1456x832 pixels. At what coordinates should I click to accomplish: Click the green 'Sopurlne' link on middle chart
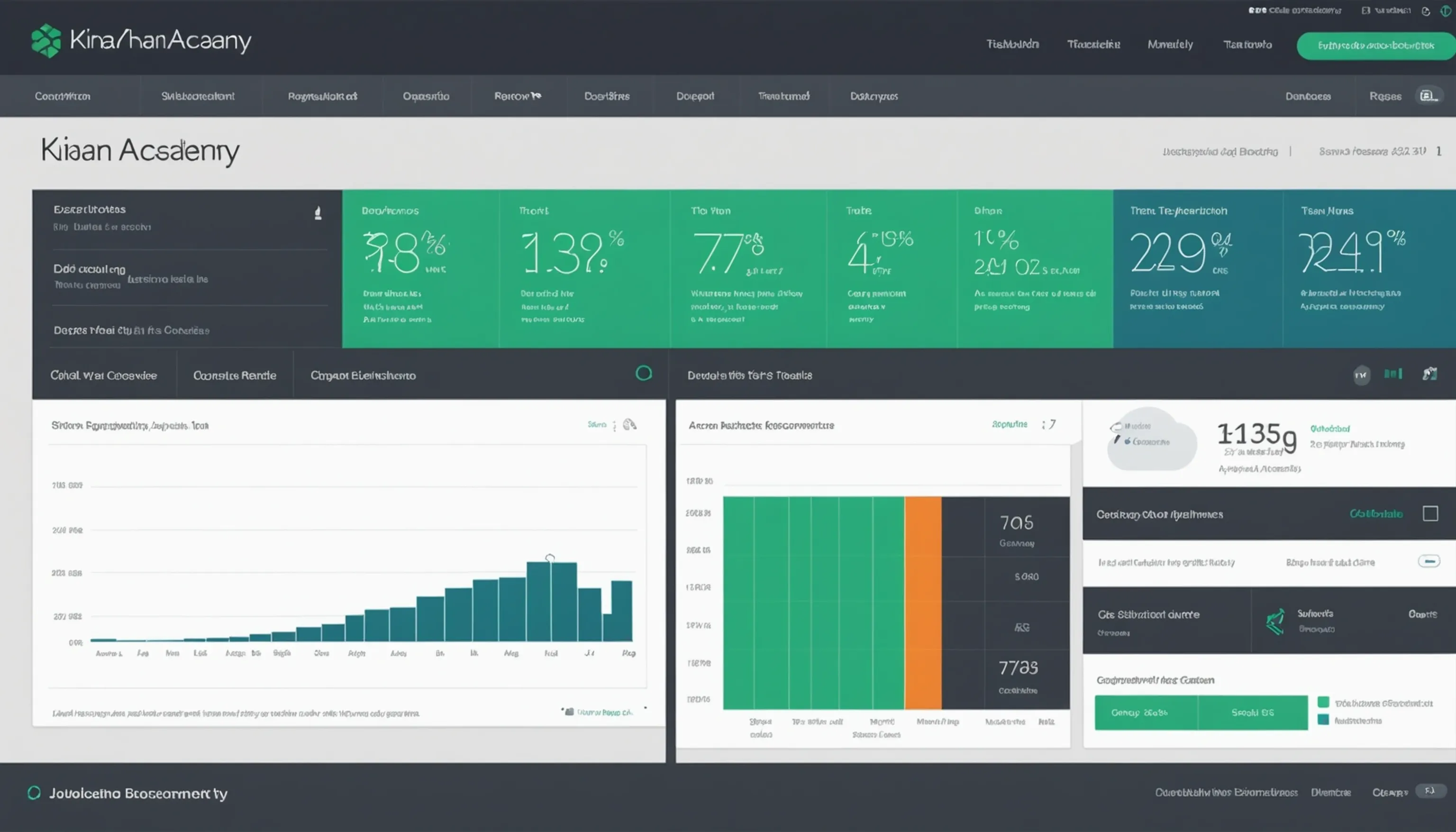[1010, 424]
